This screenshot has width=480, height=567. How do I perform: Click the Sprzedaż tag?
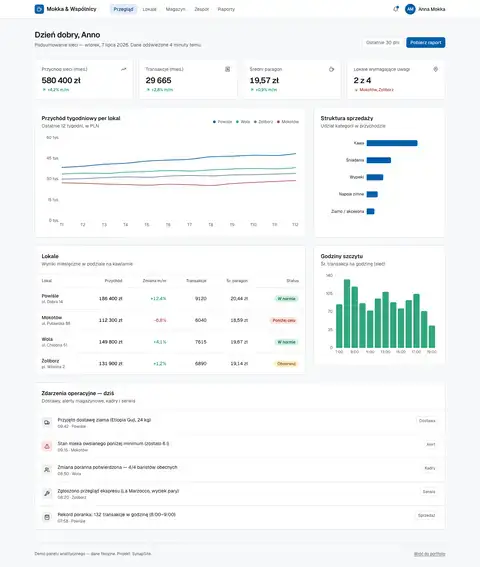coord(426,515)
